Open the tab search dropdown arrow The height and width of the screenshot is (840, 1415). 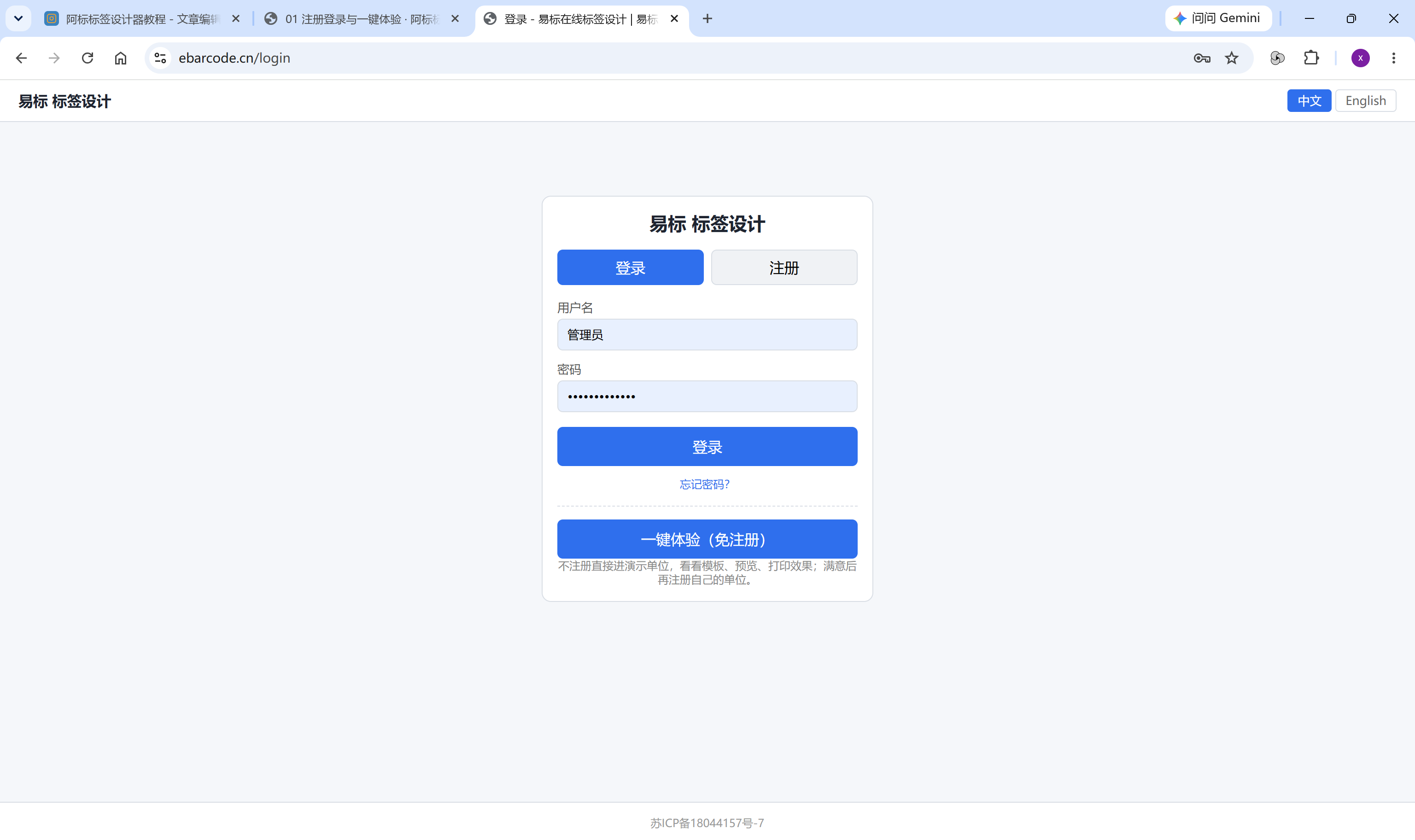(x=18, y=18)
